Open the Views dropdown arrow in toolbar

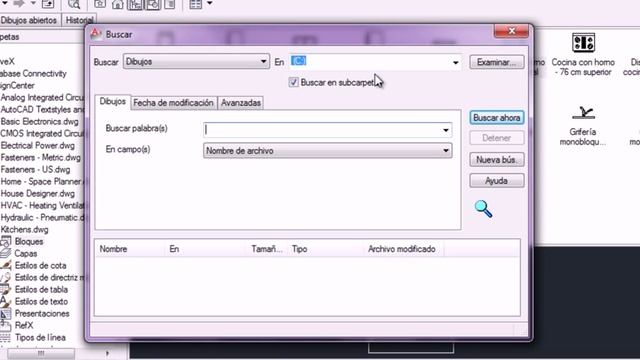[209, 4]
